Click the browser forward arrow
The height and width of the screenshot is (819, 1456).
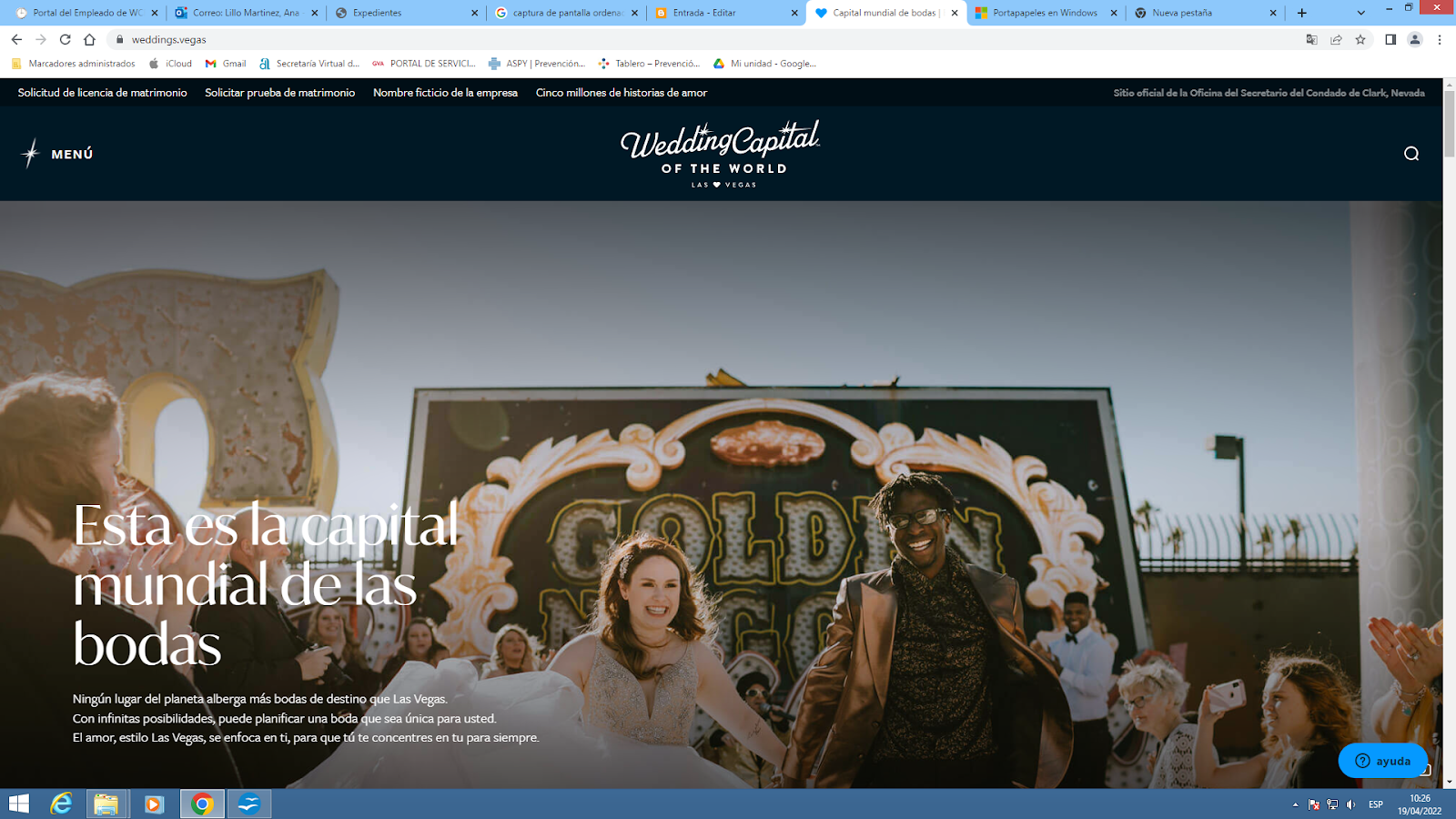pyautogui.click(x=41, y=39)
